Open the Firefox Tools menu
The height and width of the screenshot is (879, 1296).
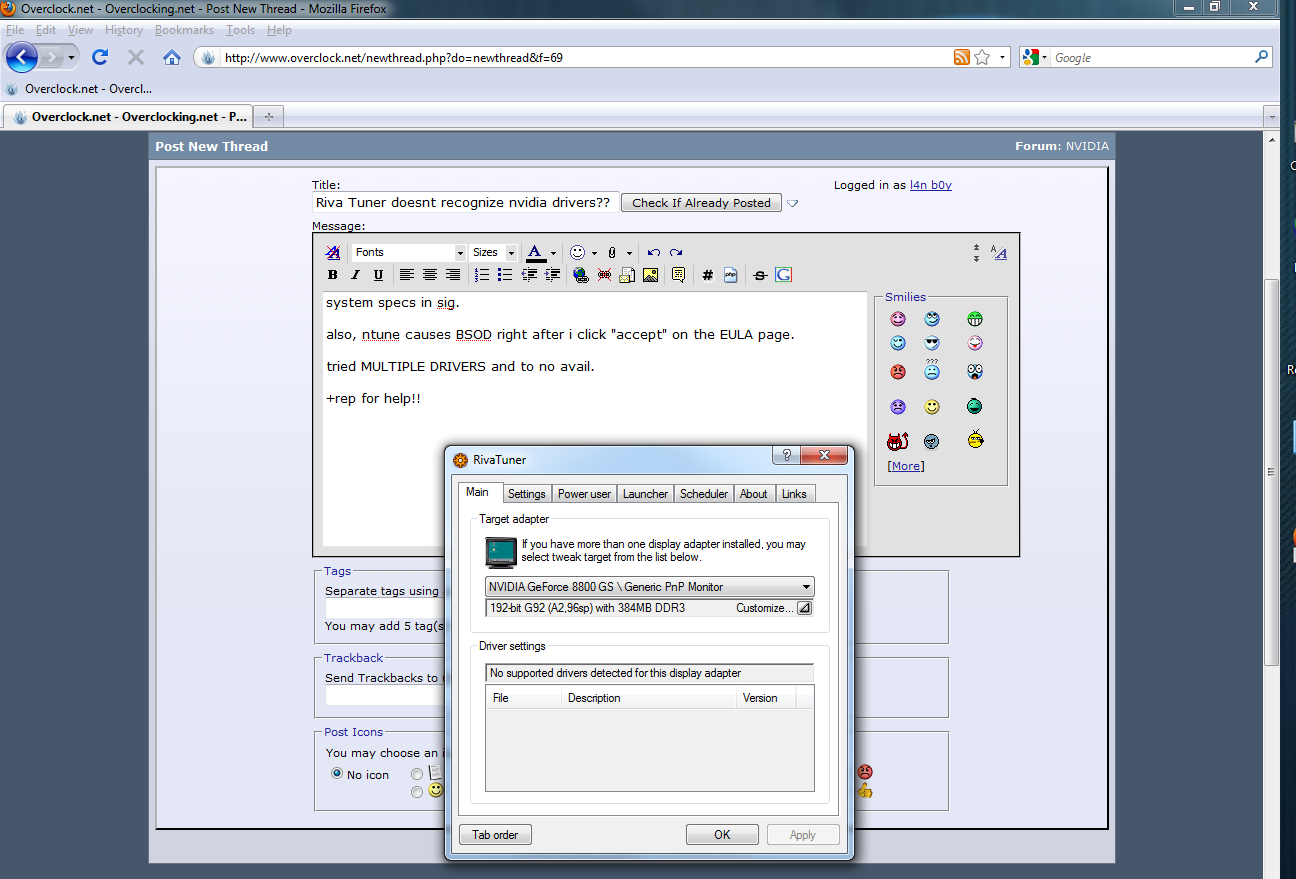[x=240, y=30]
